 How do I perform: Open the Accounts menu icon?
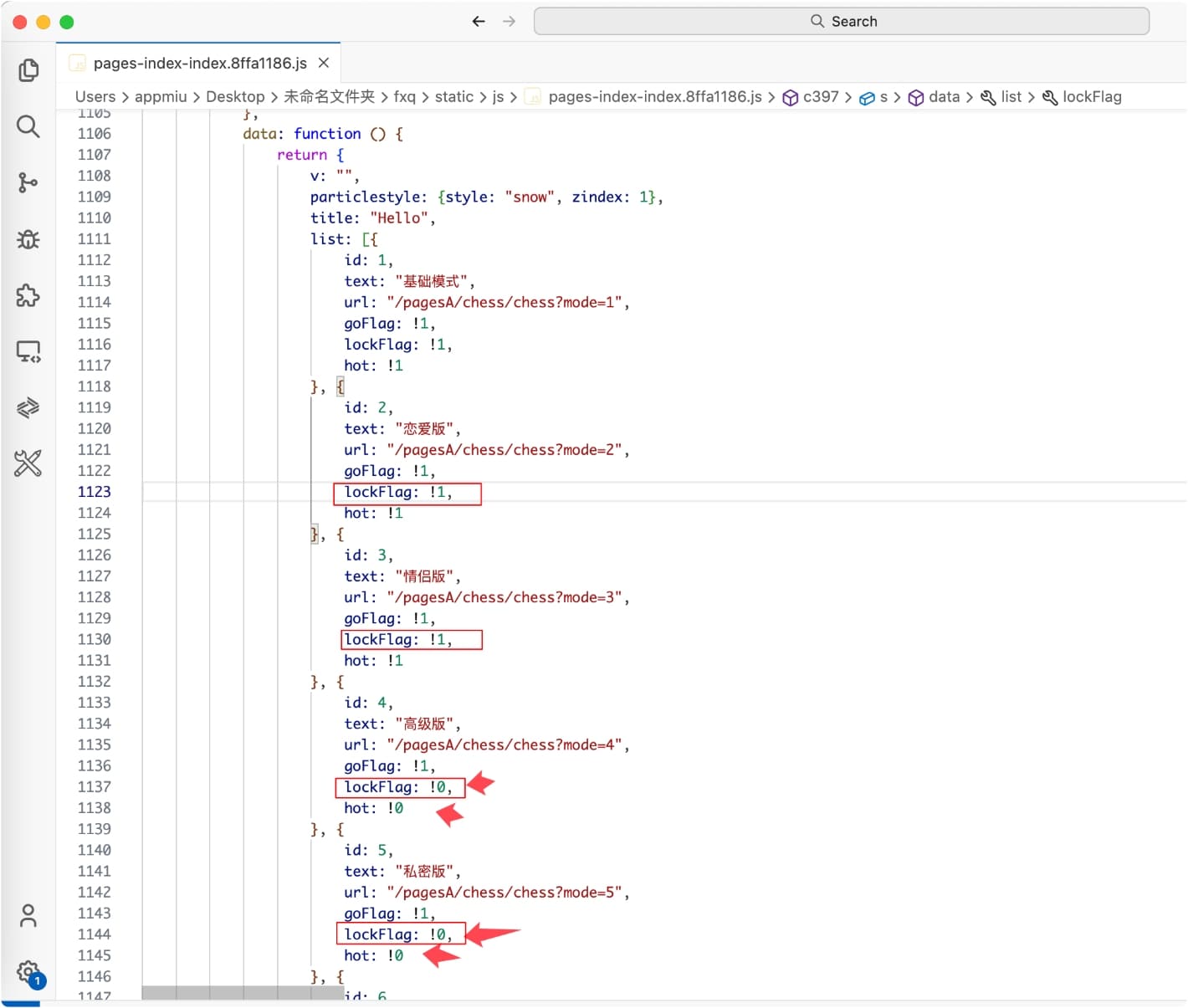pyautogui.click(x=28, y=915)
